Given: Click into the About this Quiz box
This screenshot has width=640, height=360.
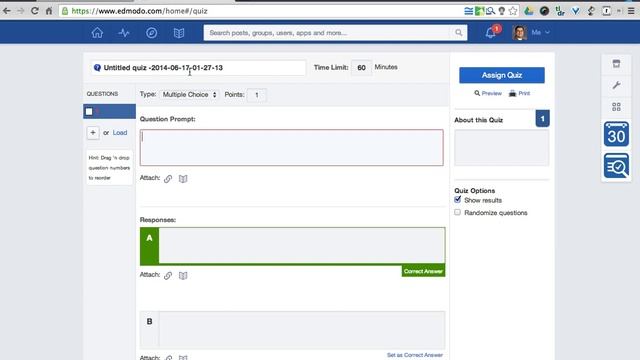Looking at the screenshot, I should pos(502,148).
